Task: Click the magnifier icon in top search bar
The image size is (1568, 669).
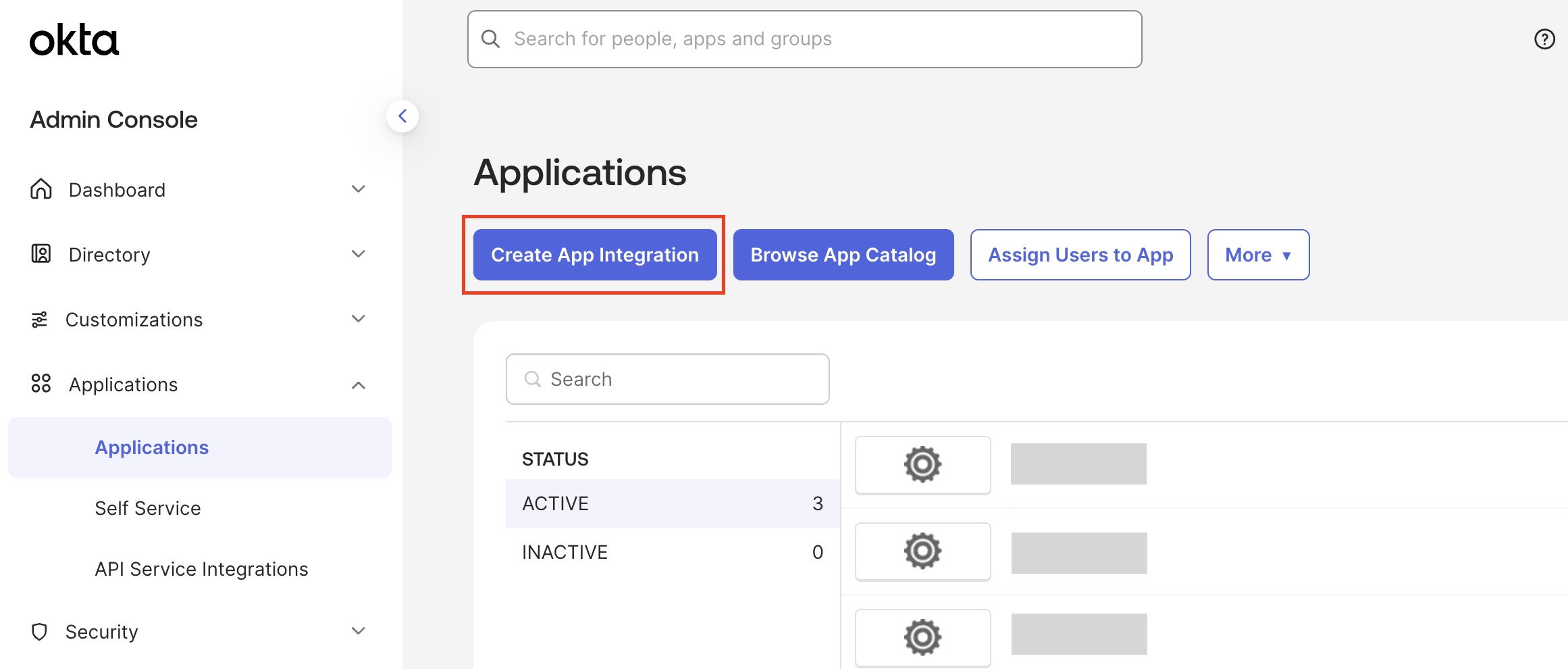Action: 491,39
